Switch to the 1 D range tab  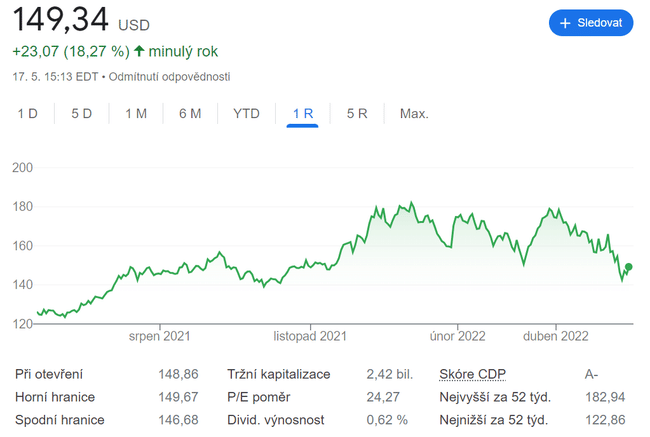click(x=27, y=114)
